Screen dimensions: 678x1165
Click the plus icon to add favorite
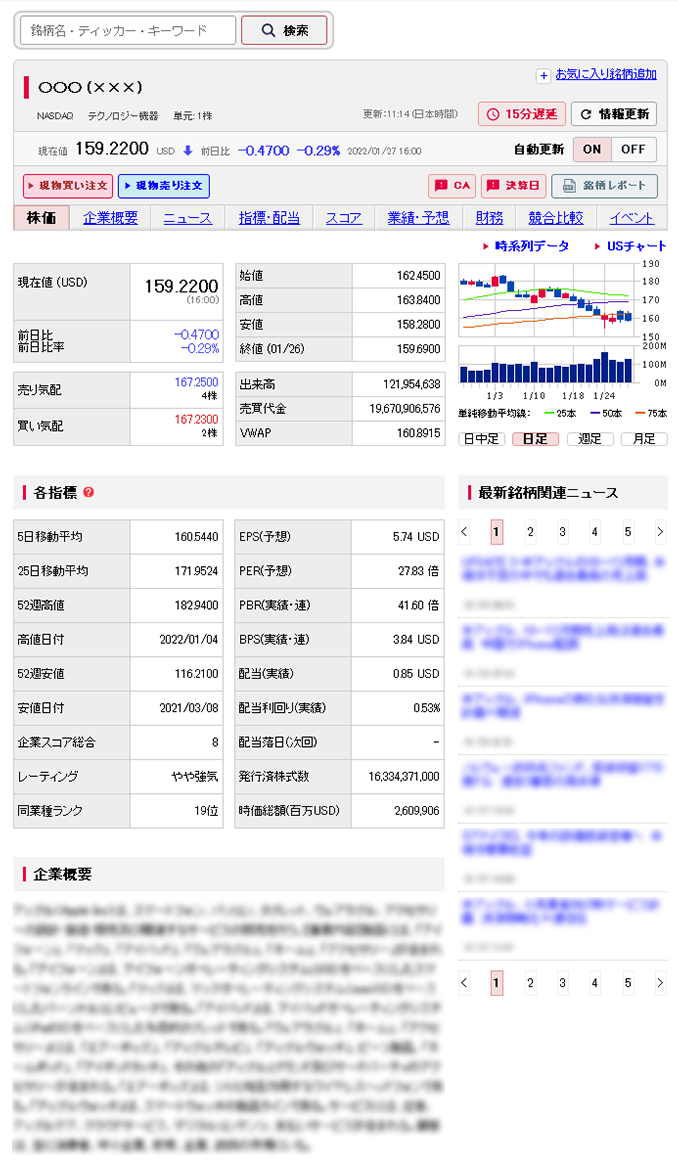click(x=543, y=75)
